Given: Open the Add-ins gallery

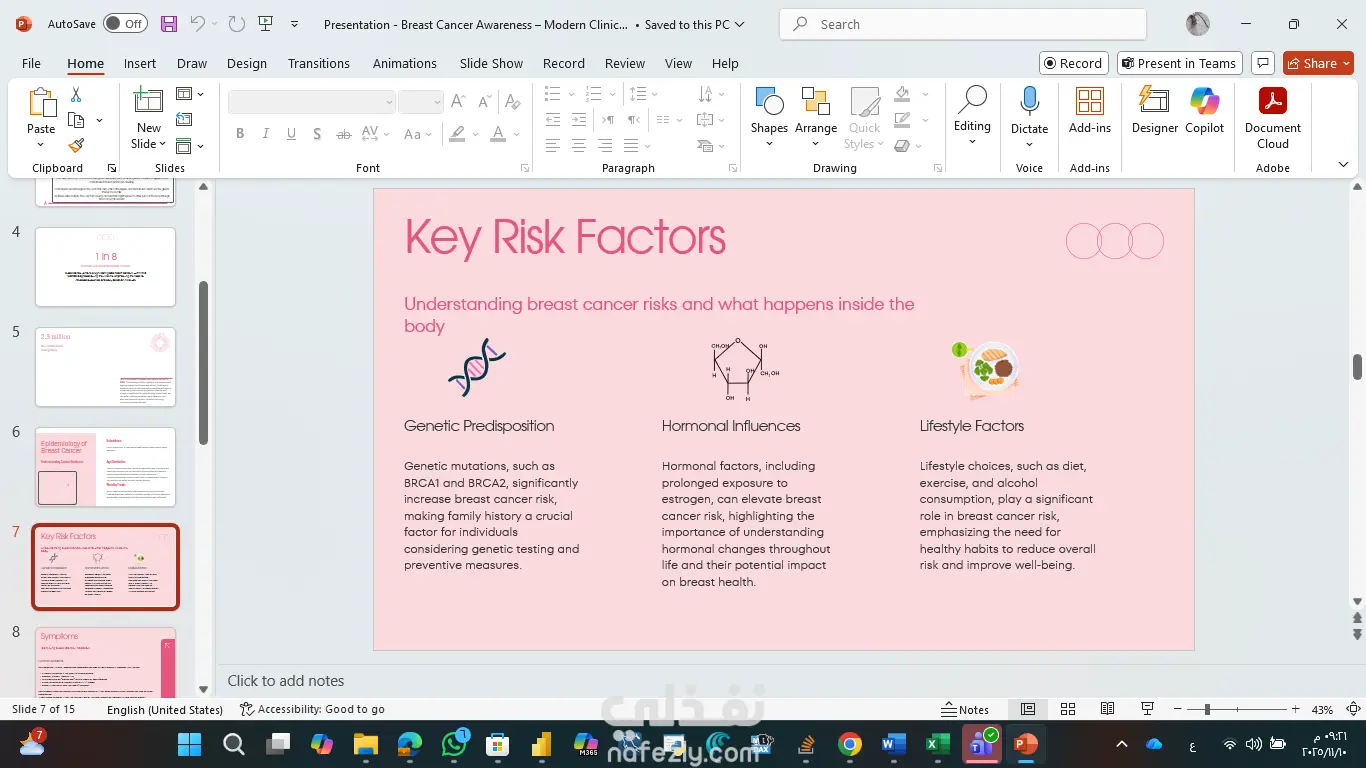Looking at the screenshot, I should [1090, 110].
